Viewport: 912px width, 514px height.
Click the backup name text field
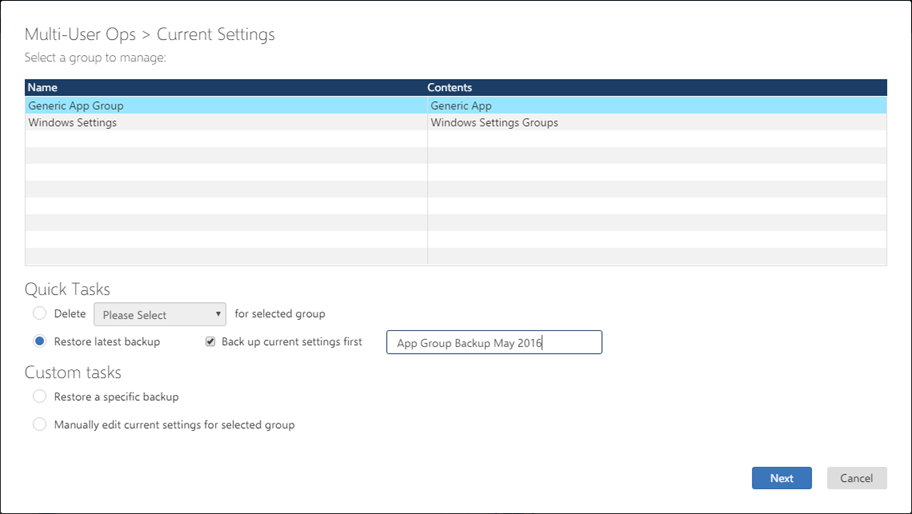click(x=494, y=343)
